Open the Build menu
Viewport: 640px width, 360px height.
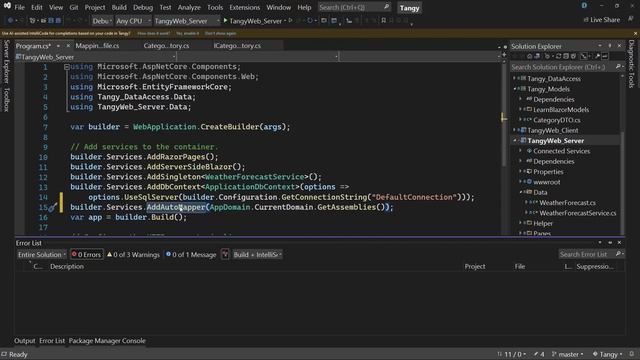[x=119, y=7]
